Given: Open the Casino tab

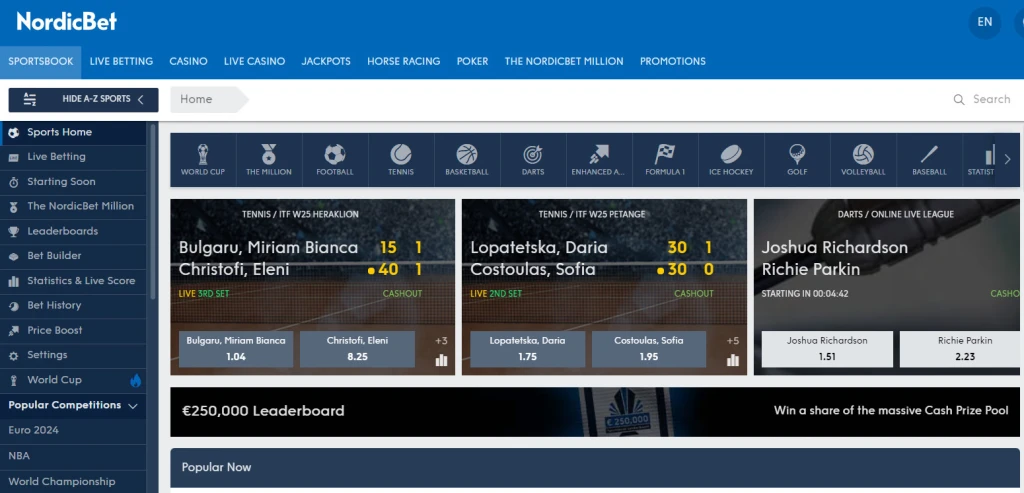Looking at the screenshot, I should coord(189,61).
